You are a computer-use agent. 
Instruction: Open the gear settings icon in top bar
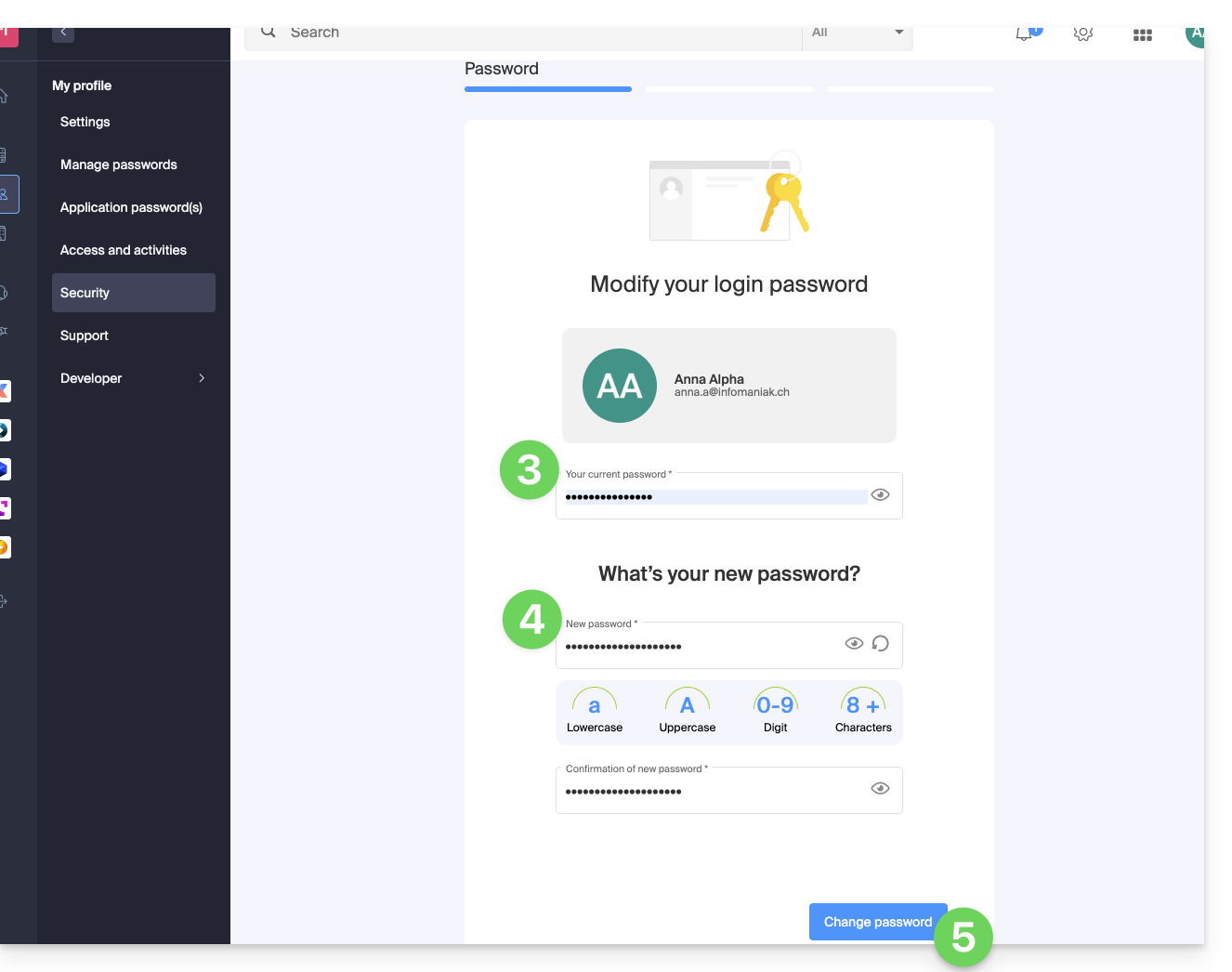point(1082,34)
